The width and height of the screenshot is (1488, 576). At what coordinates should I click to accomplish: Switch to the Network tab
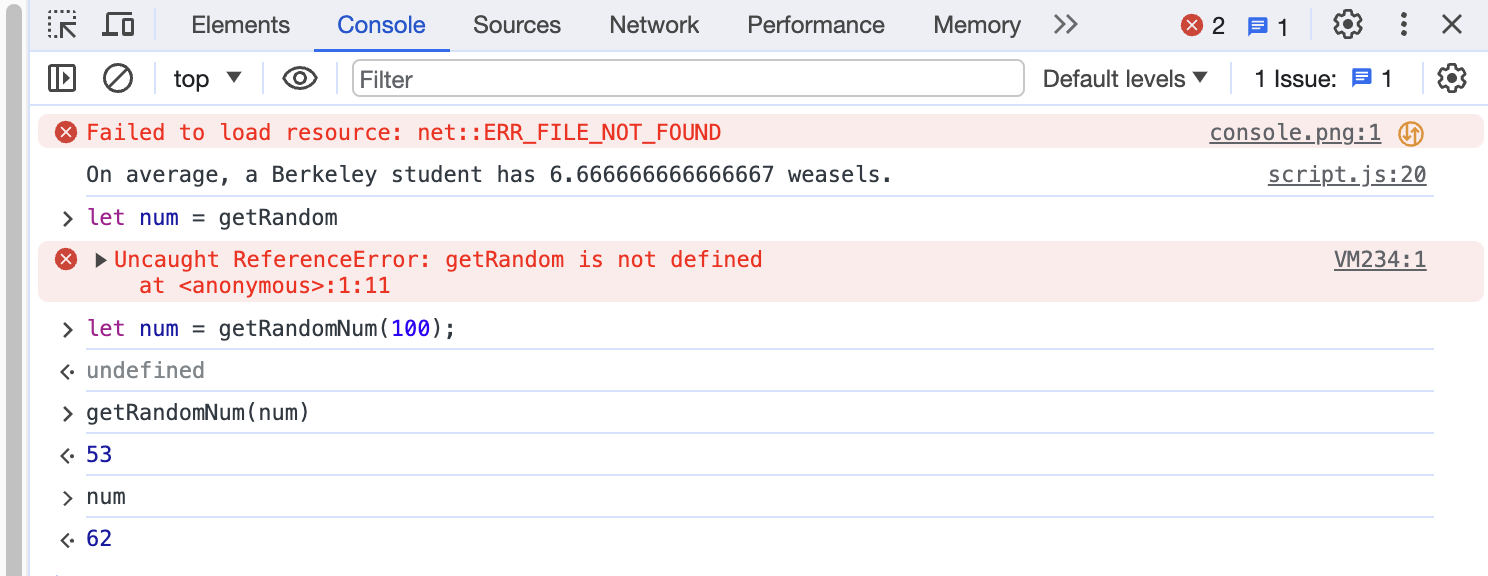[653, 24]
